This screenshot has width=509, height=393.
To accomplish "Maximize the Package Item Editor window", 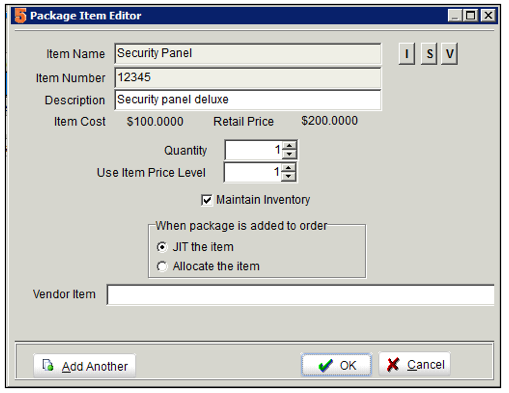I will 470,15.
